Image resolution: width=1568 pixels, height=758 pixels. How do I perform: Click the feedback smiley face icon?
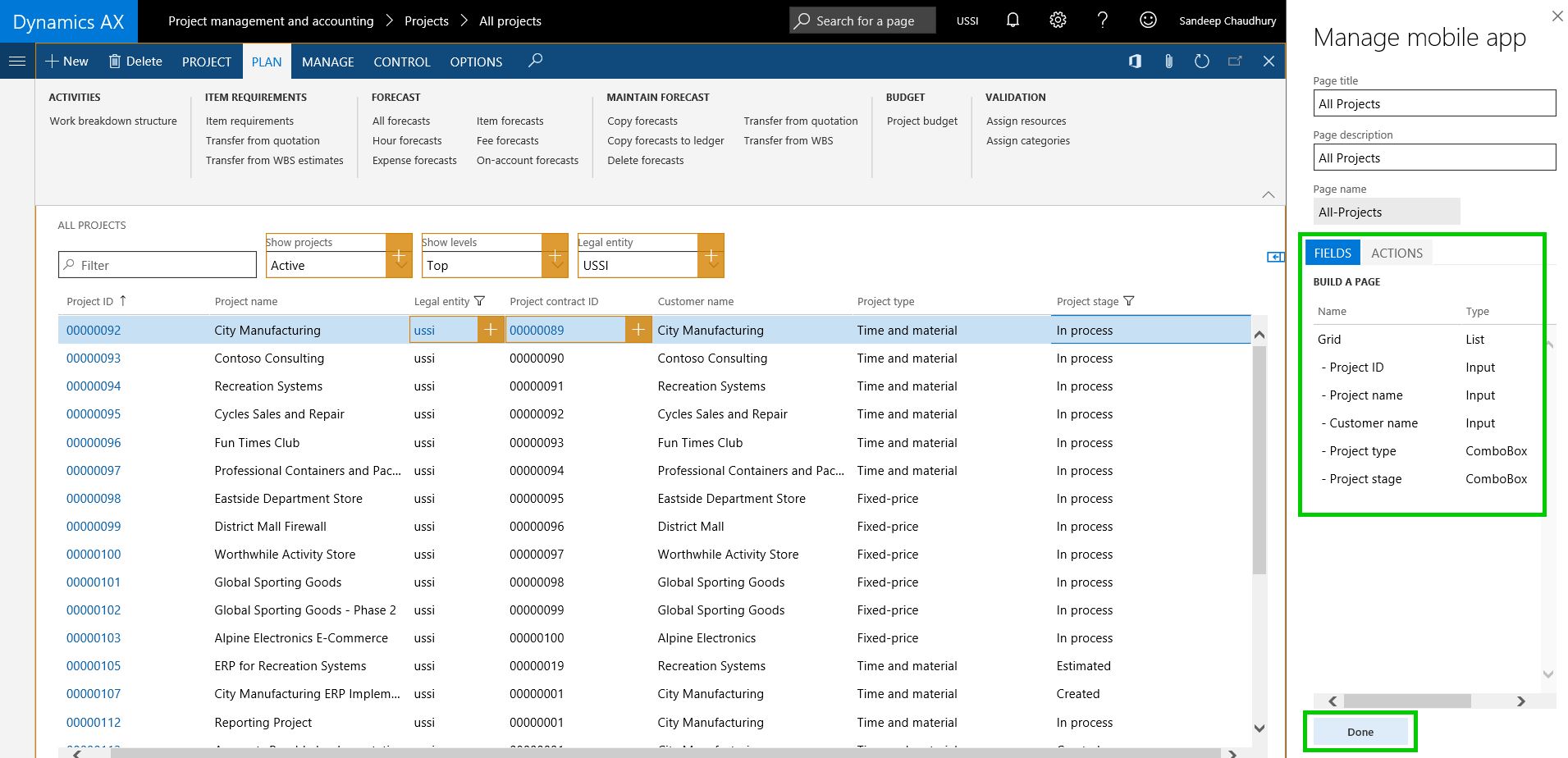1148,21
